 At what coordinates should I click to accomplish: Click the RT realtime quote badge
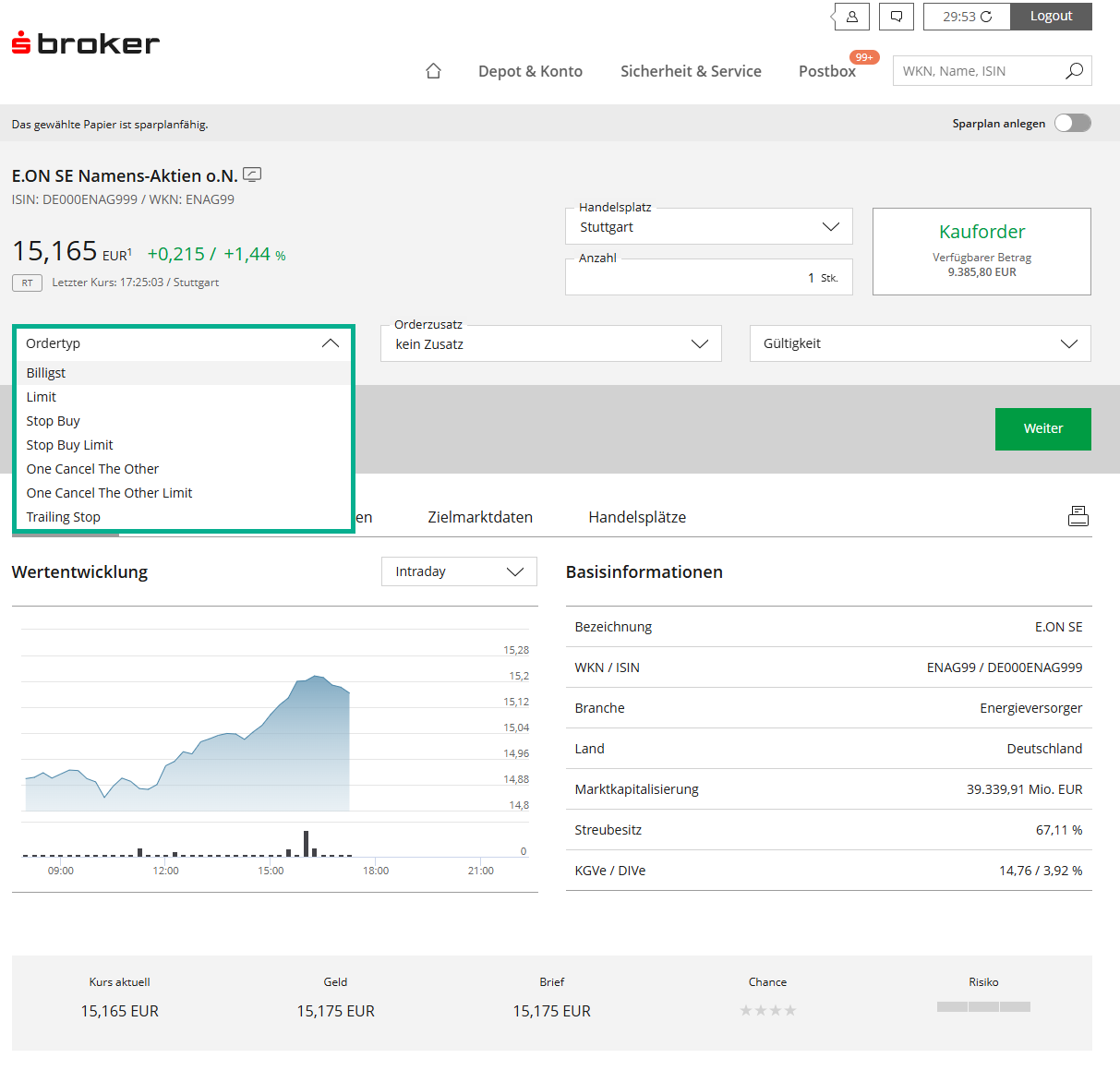(26, 283)
